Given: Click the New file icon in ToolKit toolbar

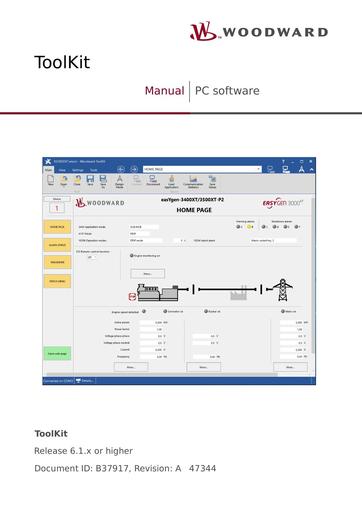Looking at the screenshot, I should click(50, 180).
